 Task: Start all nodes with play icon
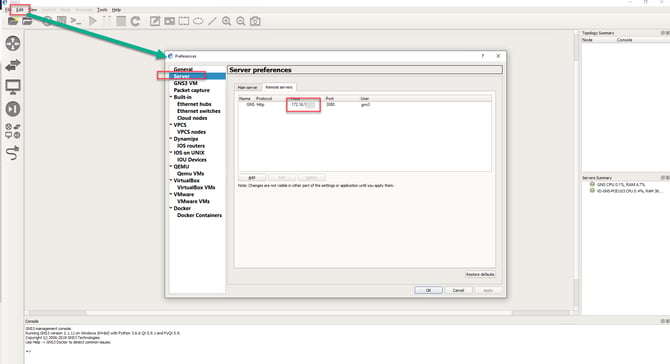93,21
